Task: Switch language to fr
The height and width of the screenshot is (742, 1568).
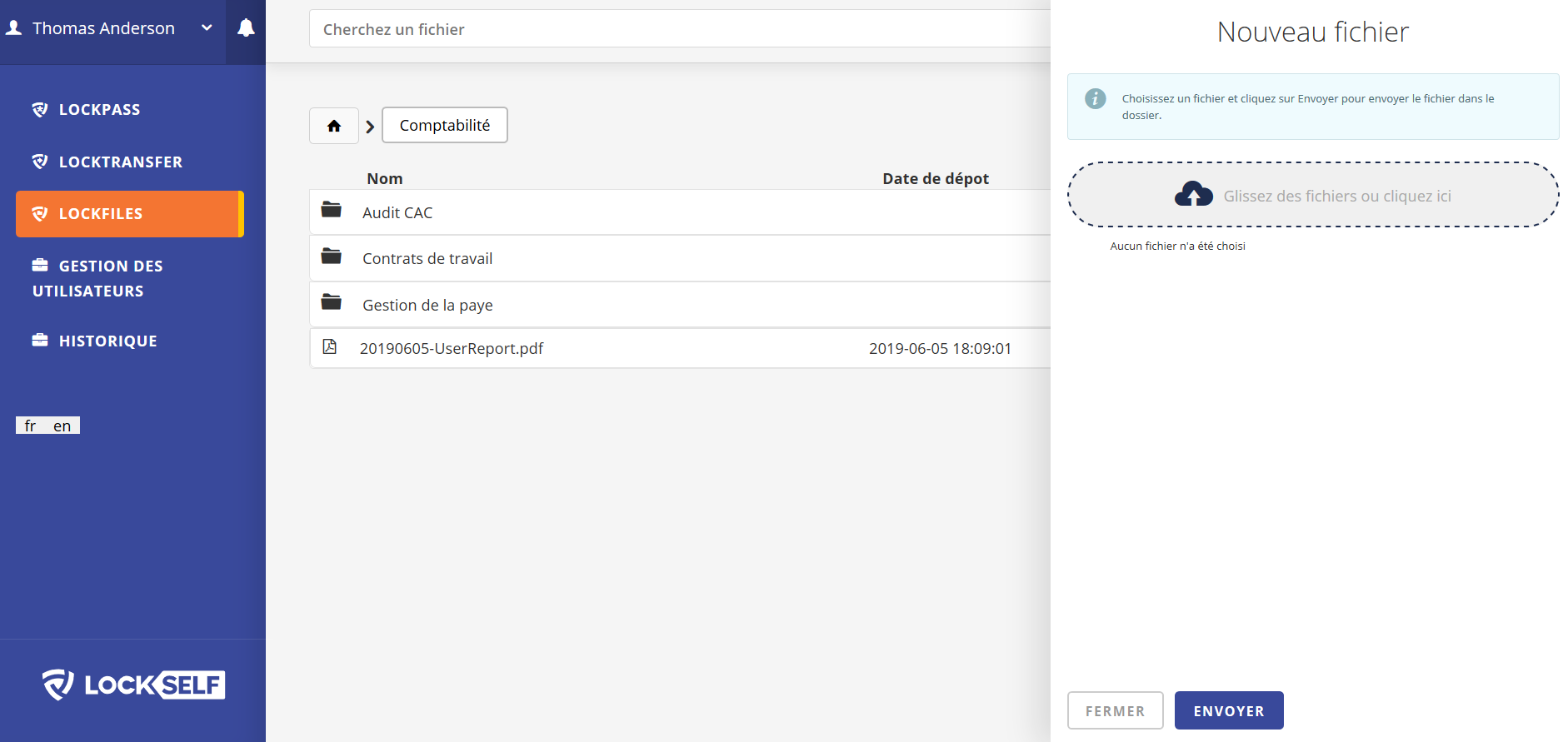Action: (x=30, y=426)
